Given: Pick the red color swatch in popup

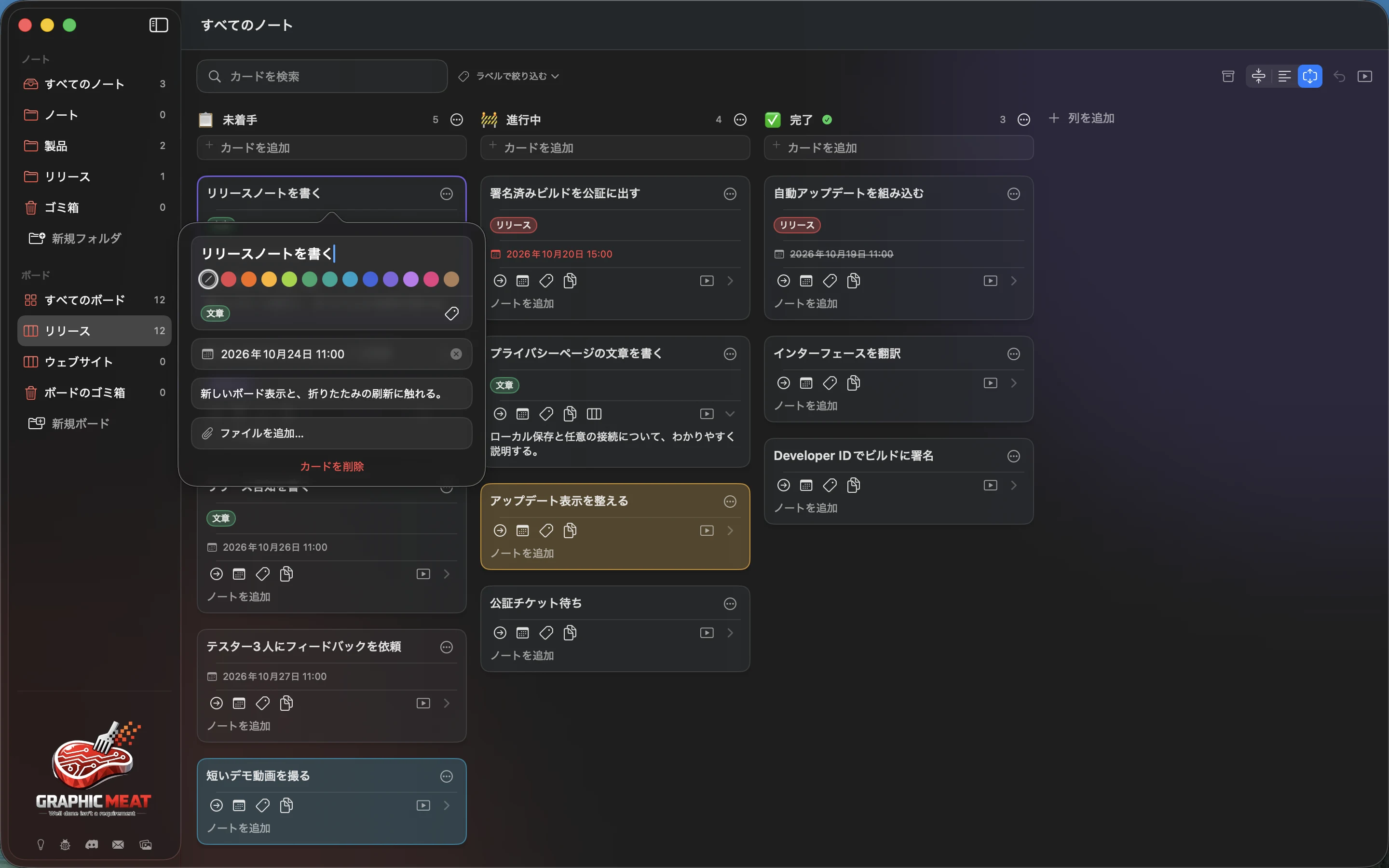Looking at the screenshot, I should coord(229,280).
